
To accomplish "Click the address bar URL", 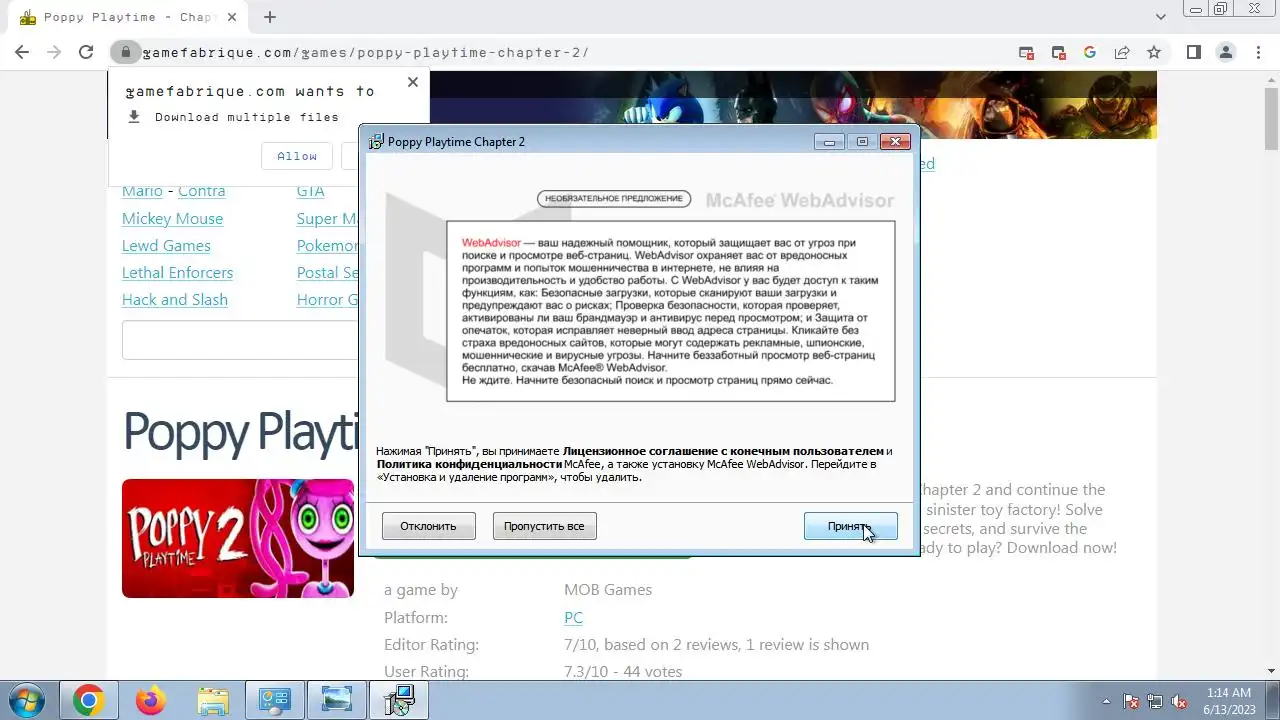I will pos(366,53).
